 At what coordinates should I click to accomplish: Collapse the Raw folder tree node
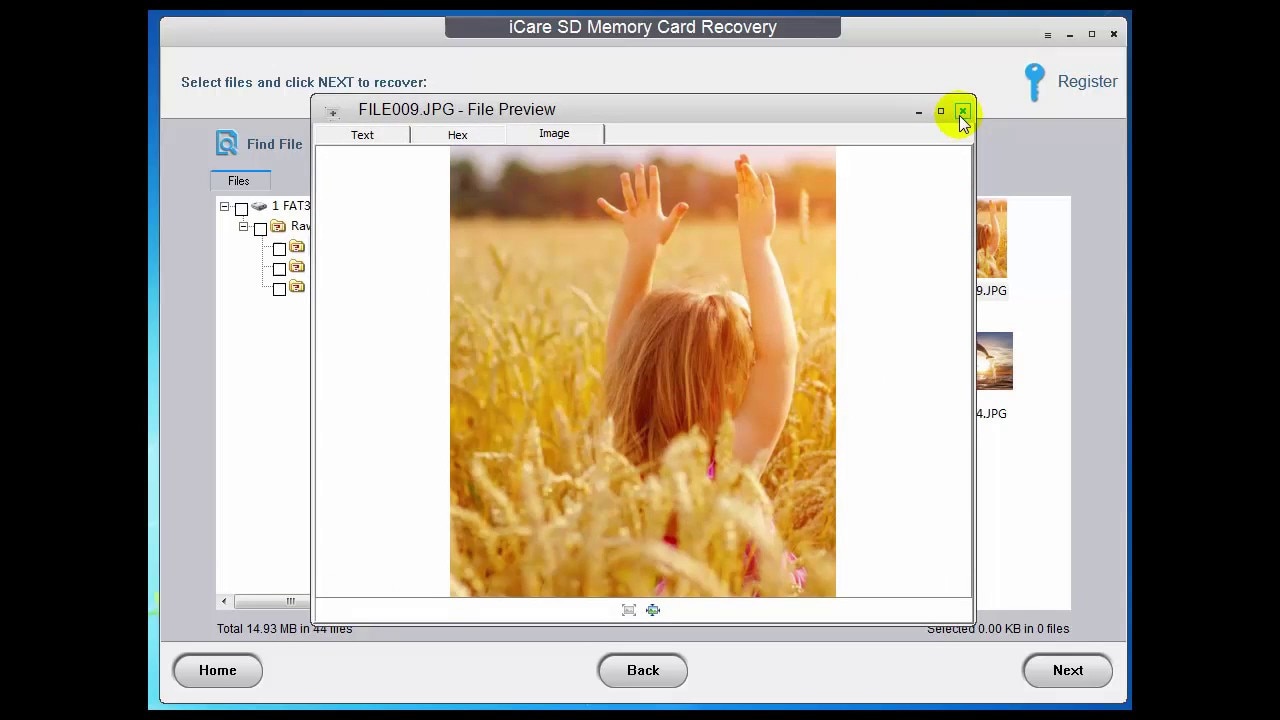click(243, 227)
